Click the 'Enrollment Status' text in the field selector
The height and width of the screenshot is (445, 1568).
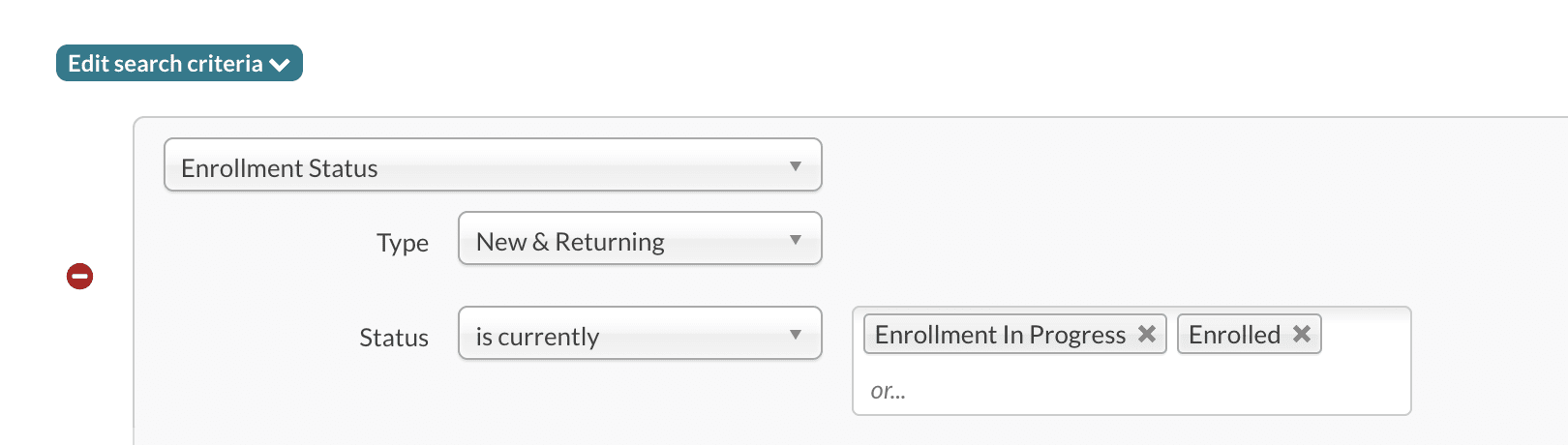pyautogui.click(x=280, y=168)
